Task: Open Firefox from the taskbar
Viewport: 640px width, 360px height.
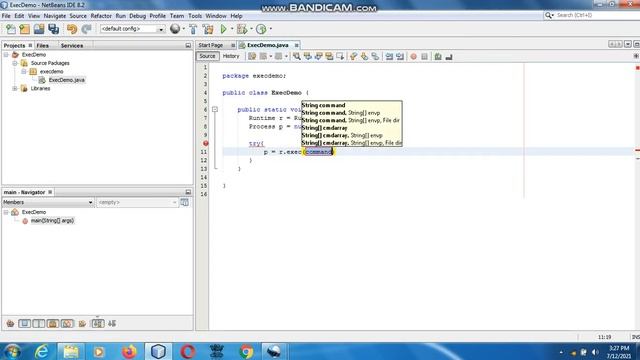Action: click(129, 351)
